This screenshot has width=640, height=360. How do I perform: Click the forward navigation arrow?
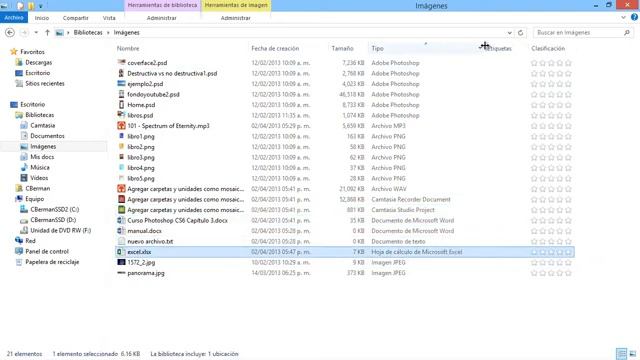24,33
